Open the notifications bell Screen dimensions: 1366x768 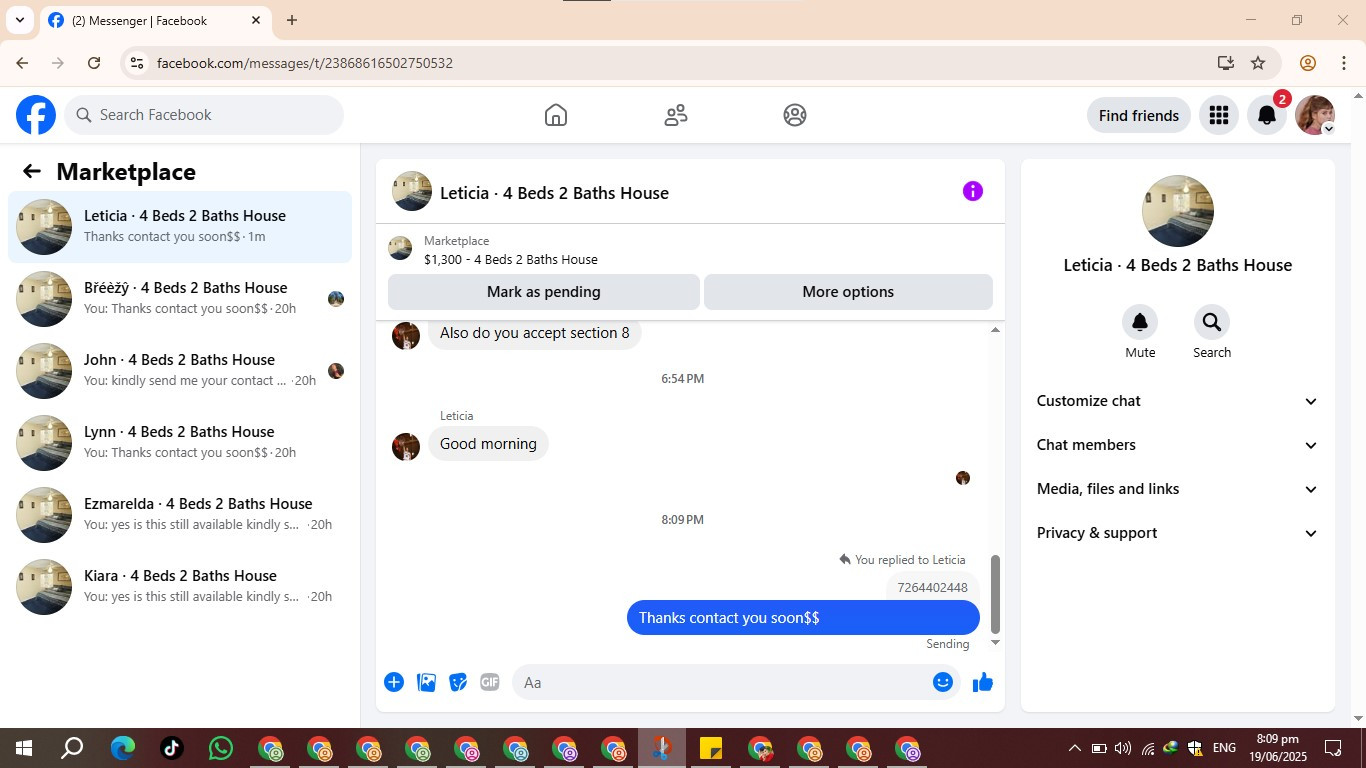coord(1267,115)
